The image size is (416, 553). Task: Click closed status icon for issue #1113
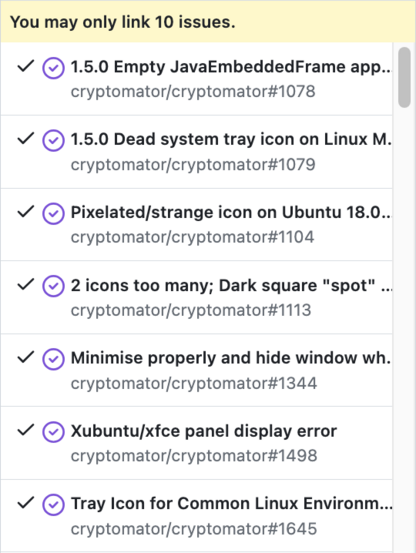pyautogui.click(x=53, y=286)
